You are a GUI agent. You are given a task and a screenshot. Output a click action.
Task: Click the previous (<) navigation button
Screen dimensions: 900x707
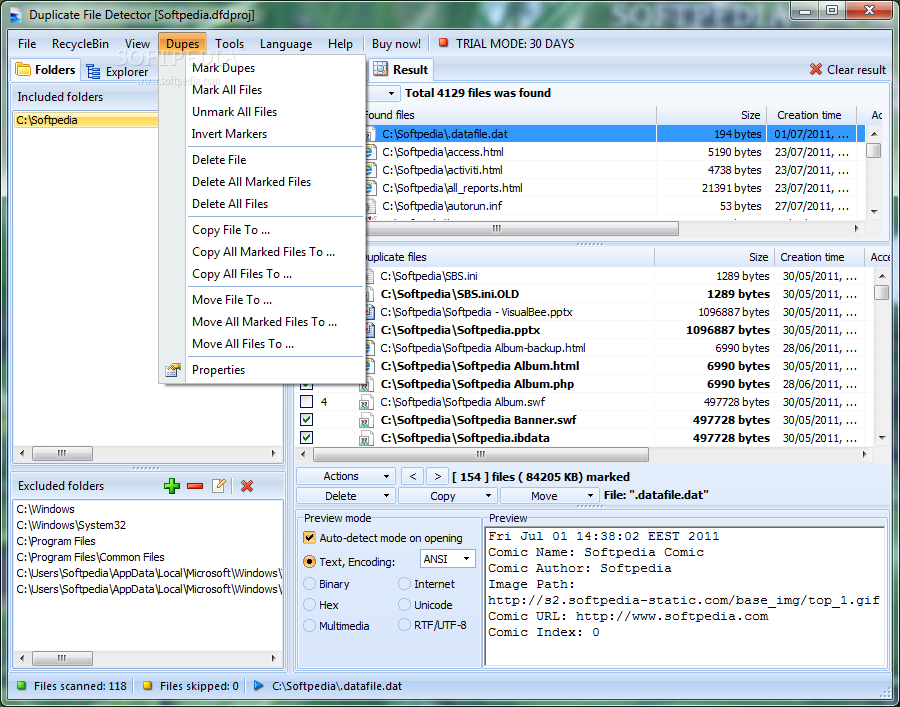click(x=413, y=476)
